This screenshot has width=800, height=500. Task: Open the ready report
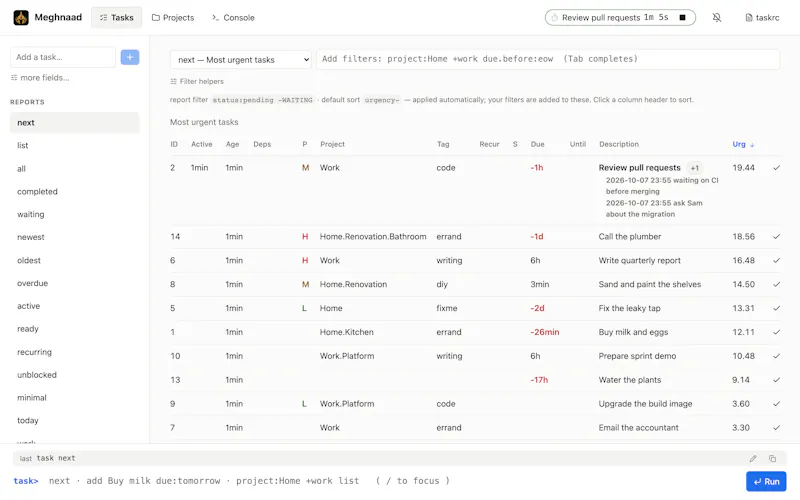point(74,329)
